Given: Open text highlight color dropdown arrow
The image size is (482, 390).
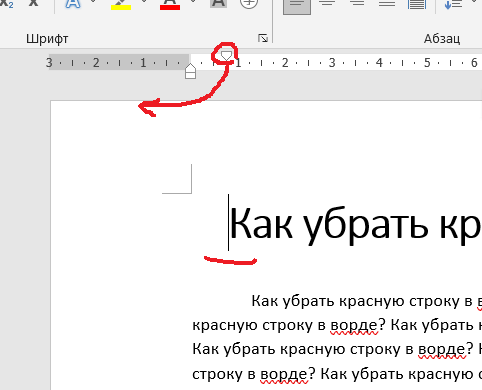Looking at the screenshot, I should [x=144, y=2].
